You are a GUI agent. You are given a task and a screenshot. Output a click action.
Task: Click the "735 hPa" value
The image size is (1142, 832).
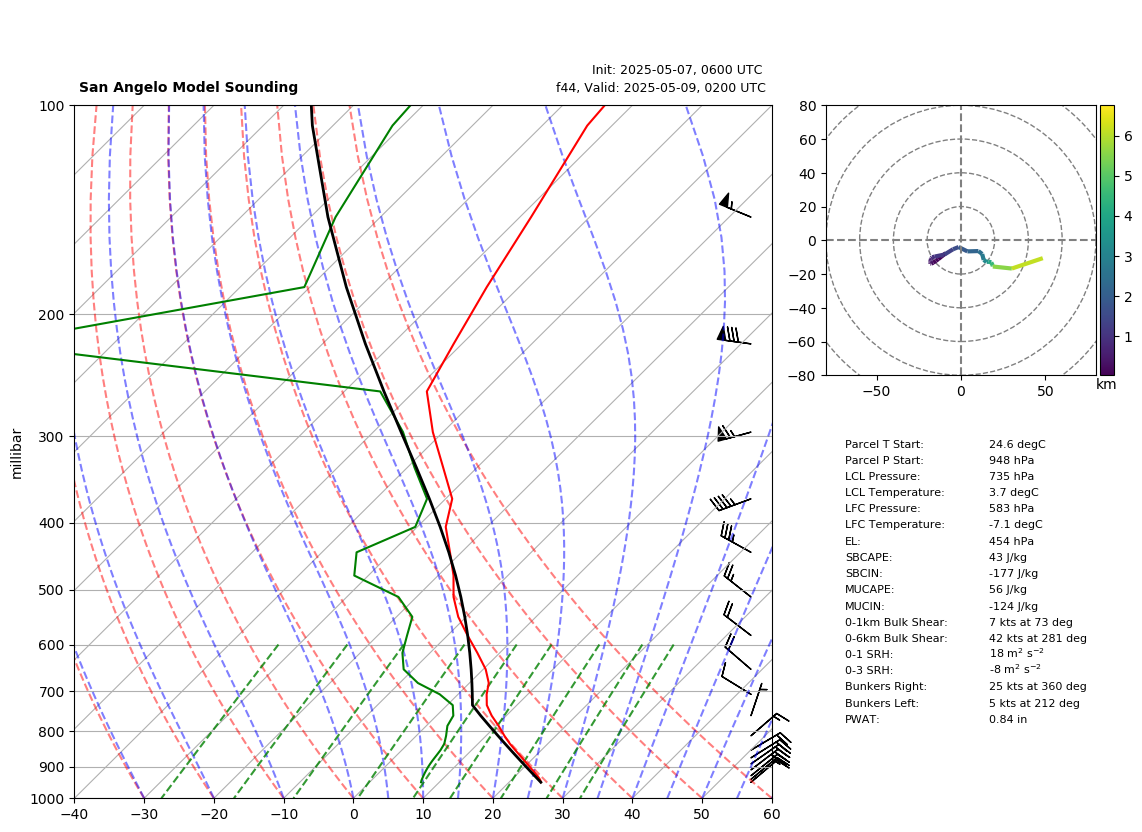1011,476
